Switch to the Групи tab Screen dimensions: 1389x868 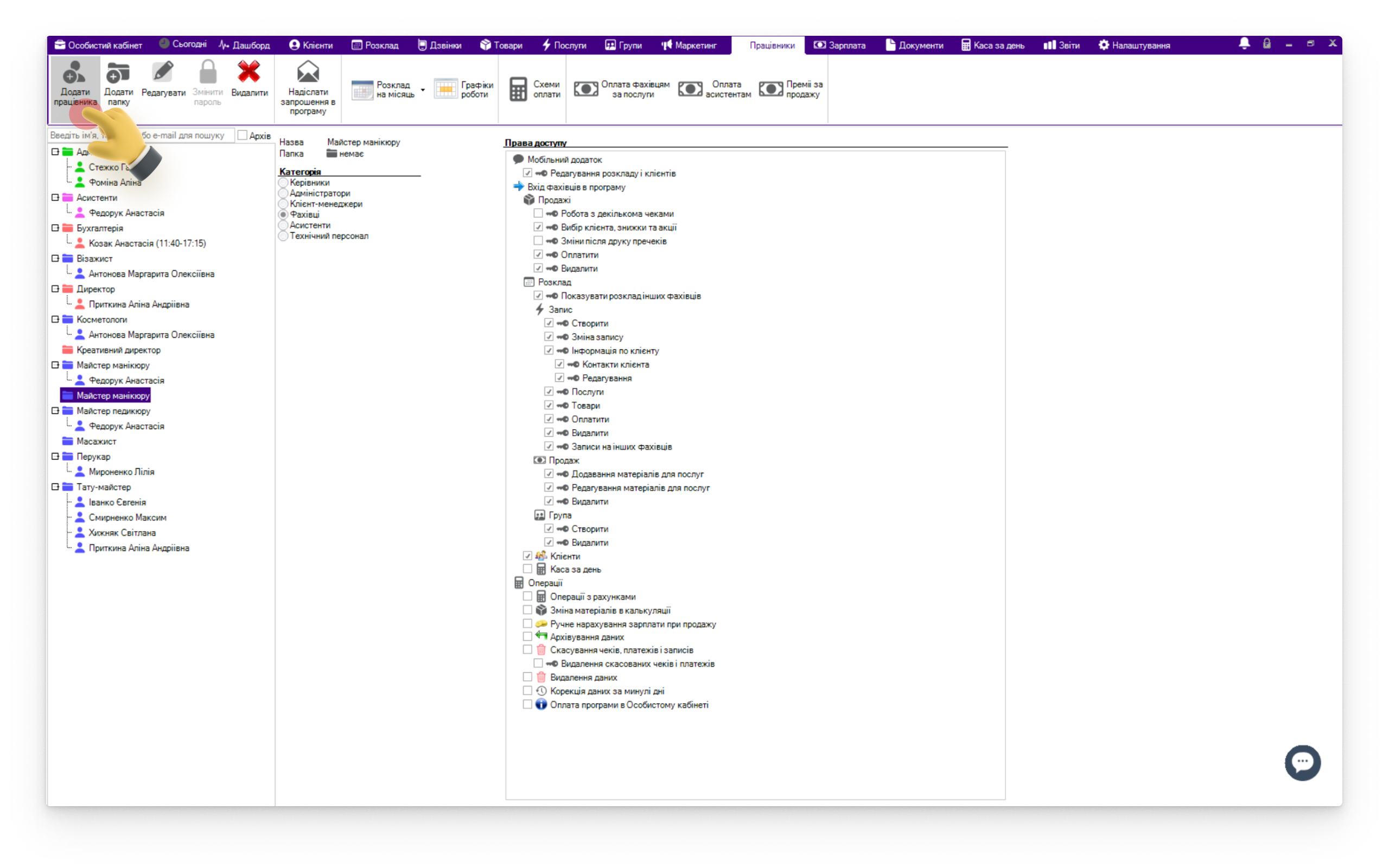pos(623,46)
